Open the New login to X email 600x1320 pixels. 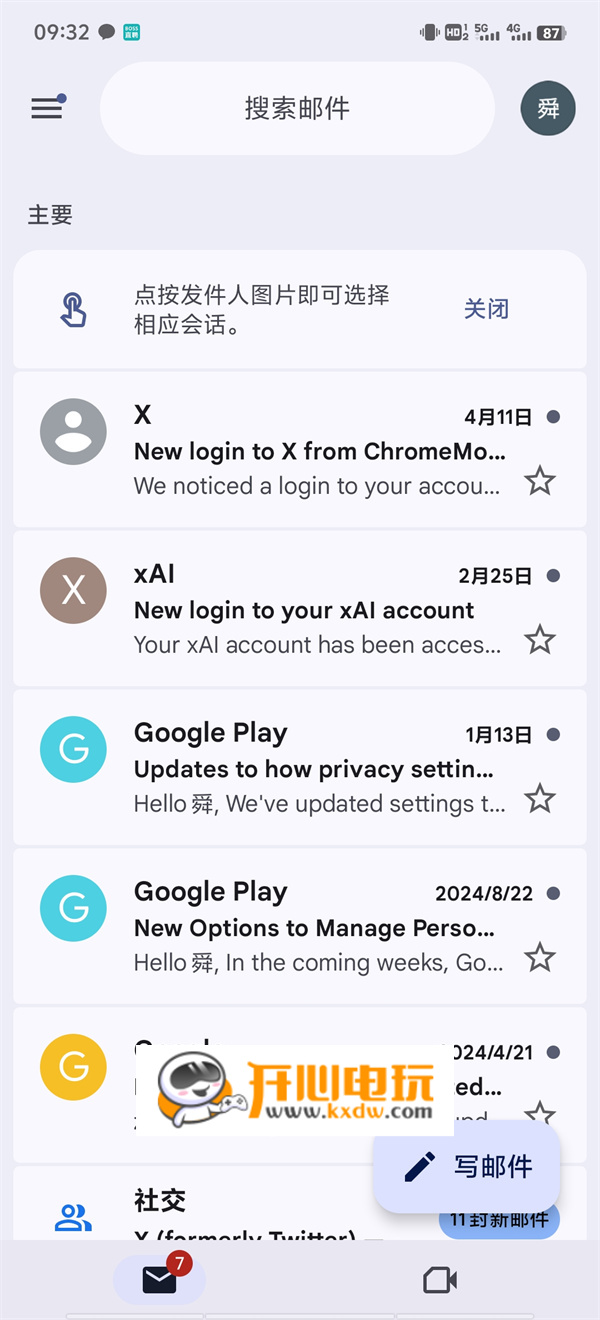pos(320,452)
